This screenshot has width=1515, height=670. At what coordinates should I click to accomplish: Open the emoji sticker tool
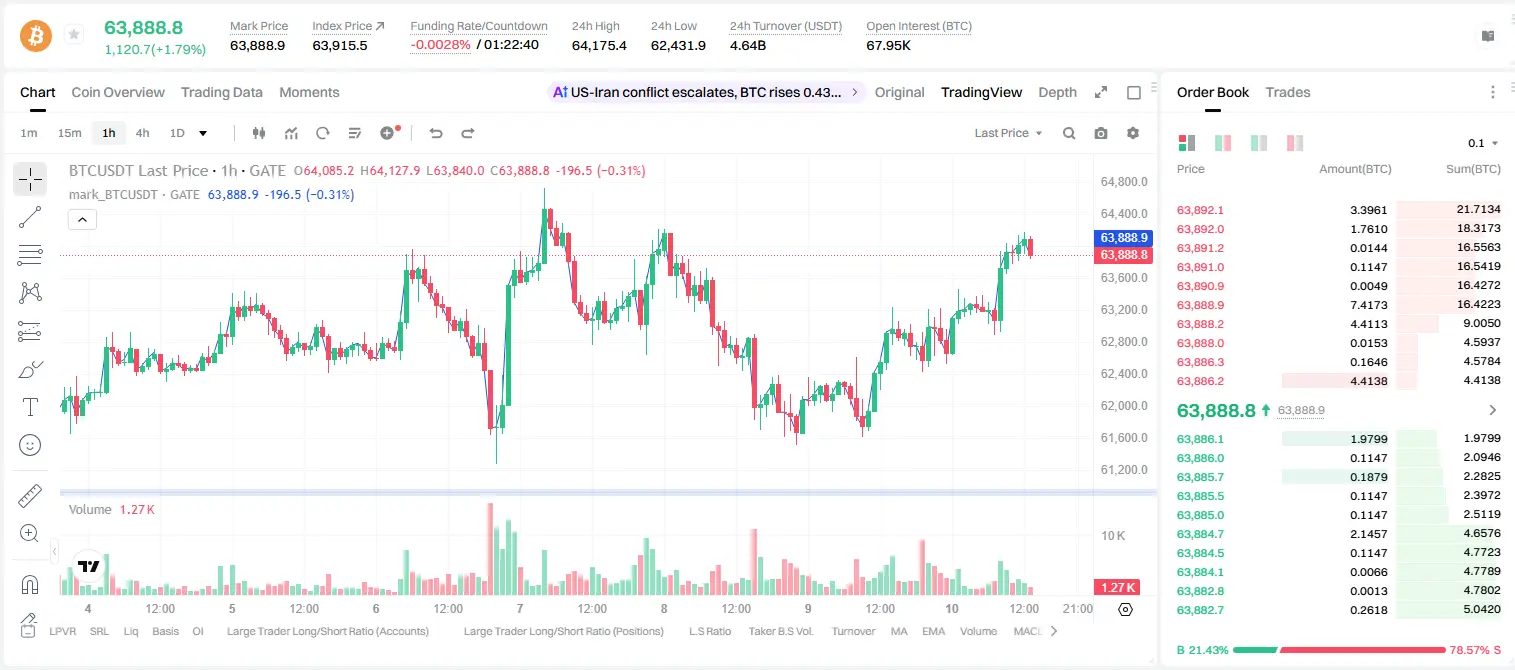30,445
